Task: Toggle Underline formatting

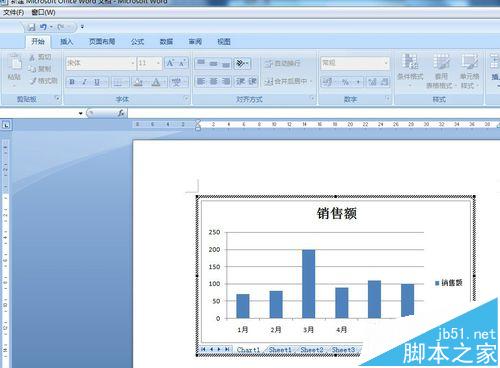Action: 97,82
